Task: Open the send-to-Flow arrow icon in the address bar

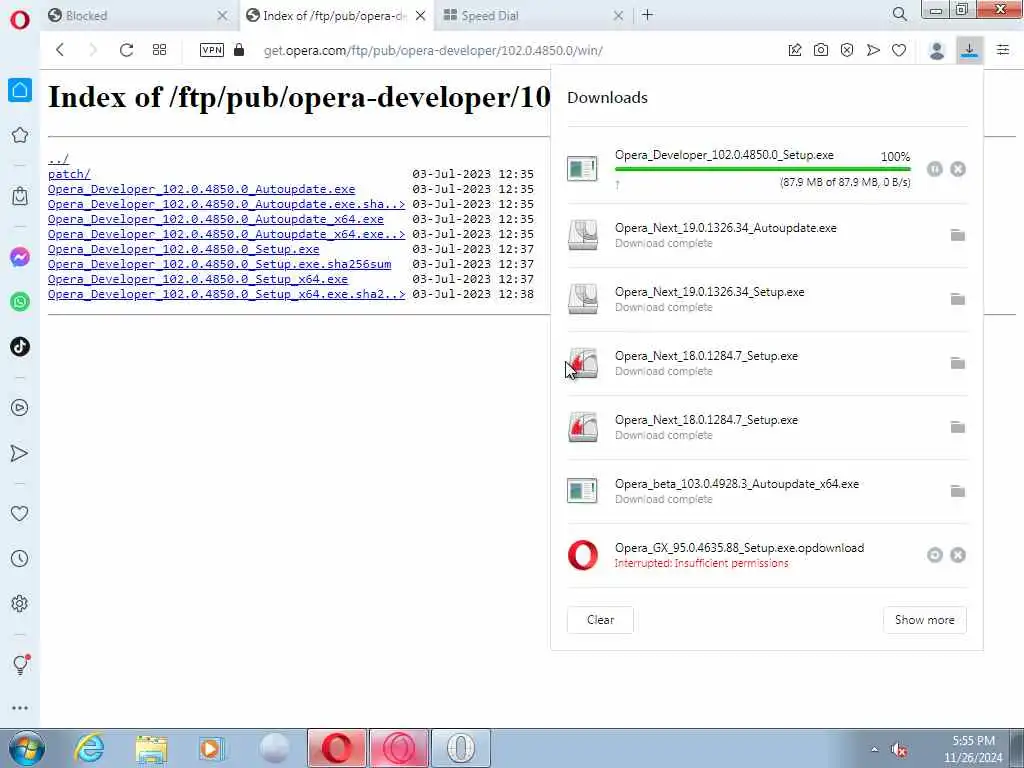Action: click(873, 50)
